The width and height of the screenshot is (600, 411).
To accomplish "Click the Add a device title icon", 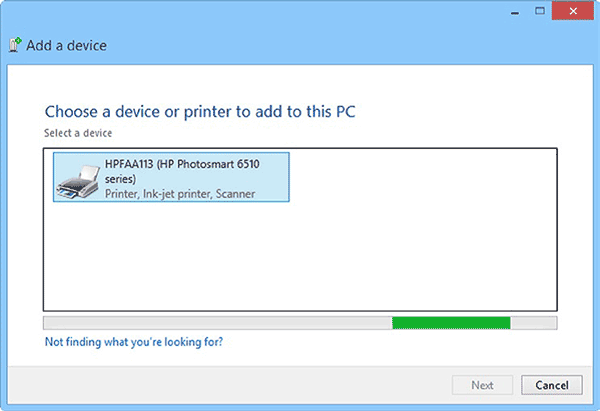I will pos(15,45).
